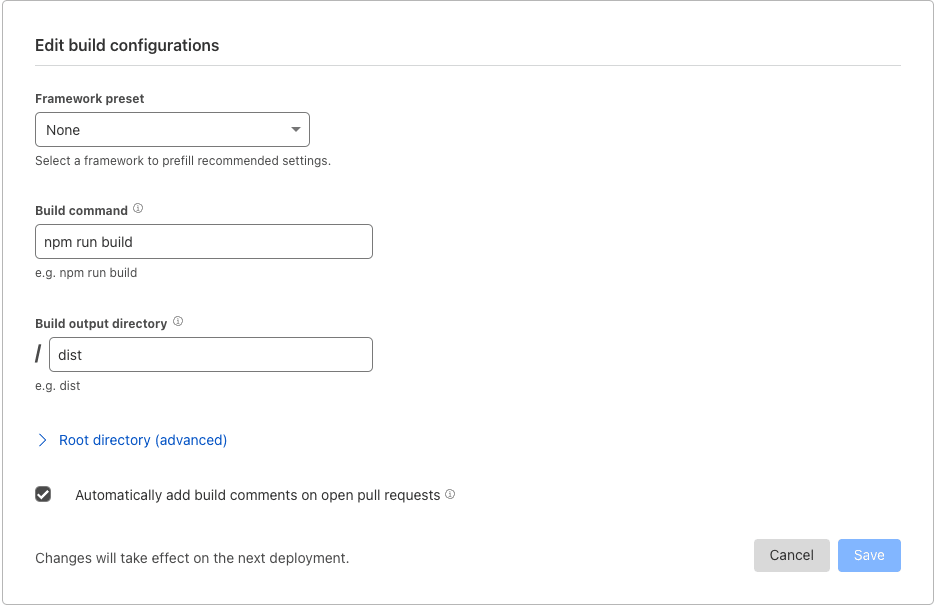
Task: Click the 'Automatically add build comments' label
Action: coord(257,495)
